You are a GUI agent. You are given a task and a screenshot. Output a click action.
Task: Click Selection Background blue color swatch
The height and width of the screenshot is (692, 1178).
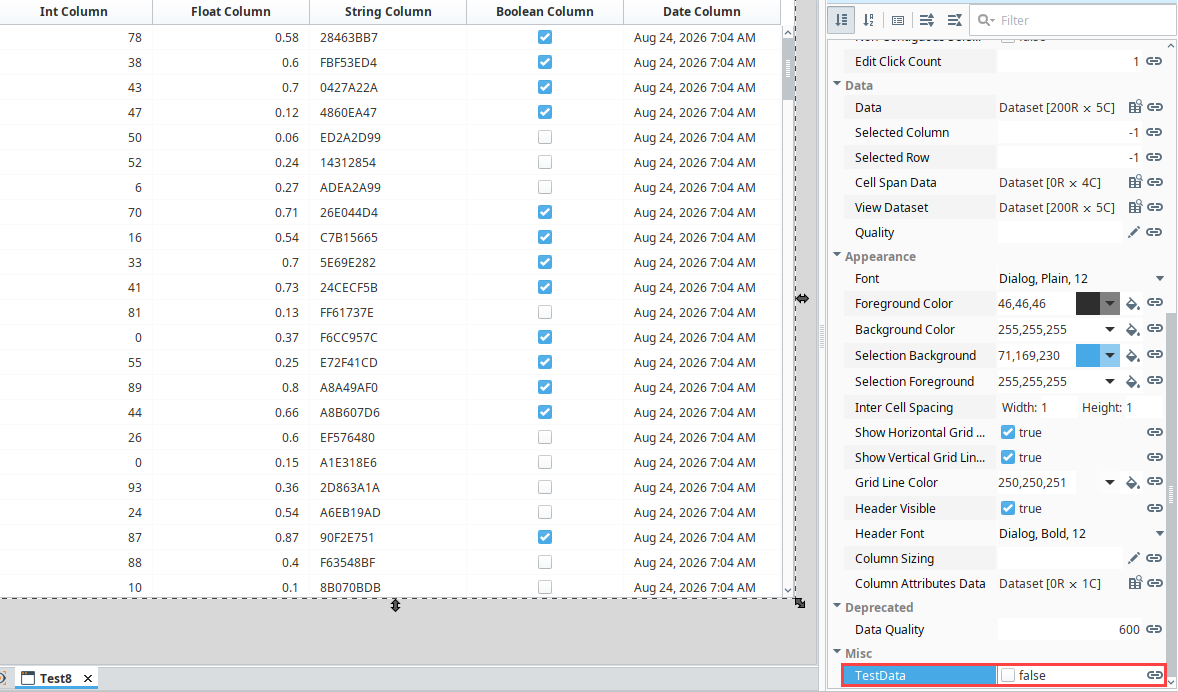1087,355
